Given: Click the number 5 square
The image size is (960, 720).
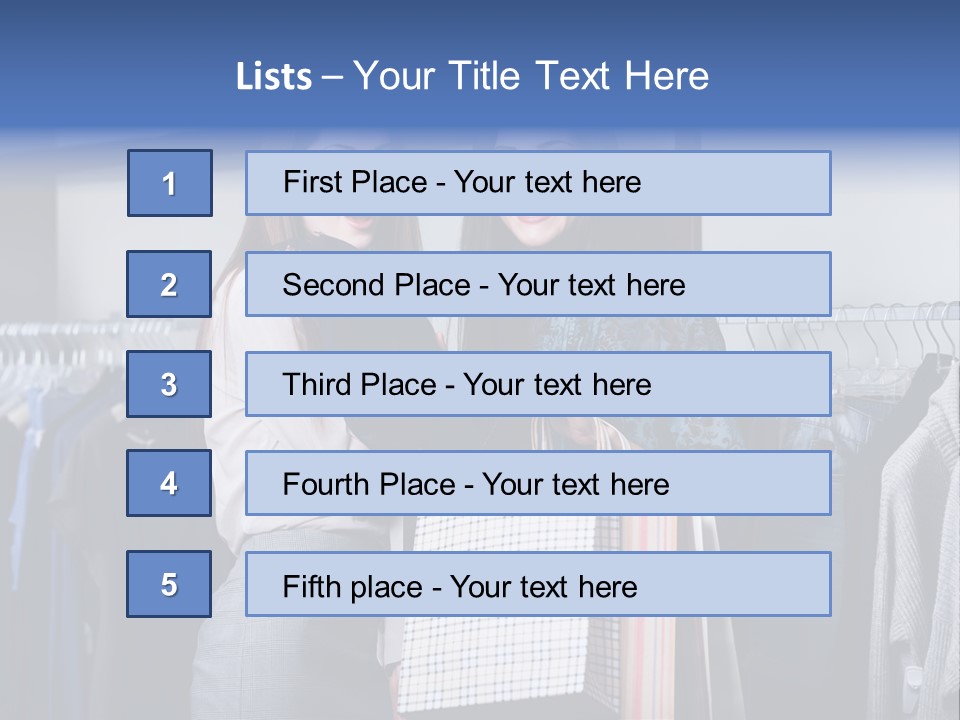Looking at the screenshot, I should 169,584.
